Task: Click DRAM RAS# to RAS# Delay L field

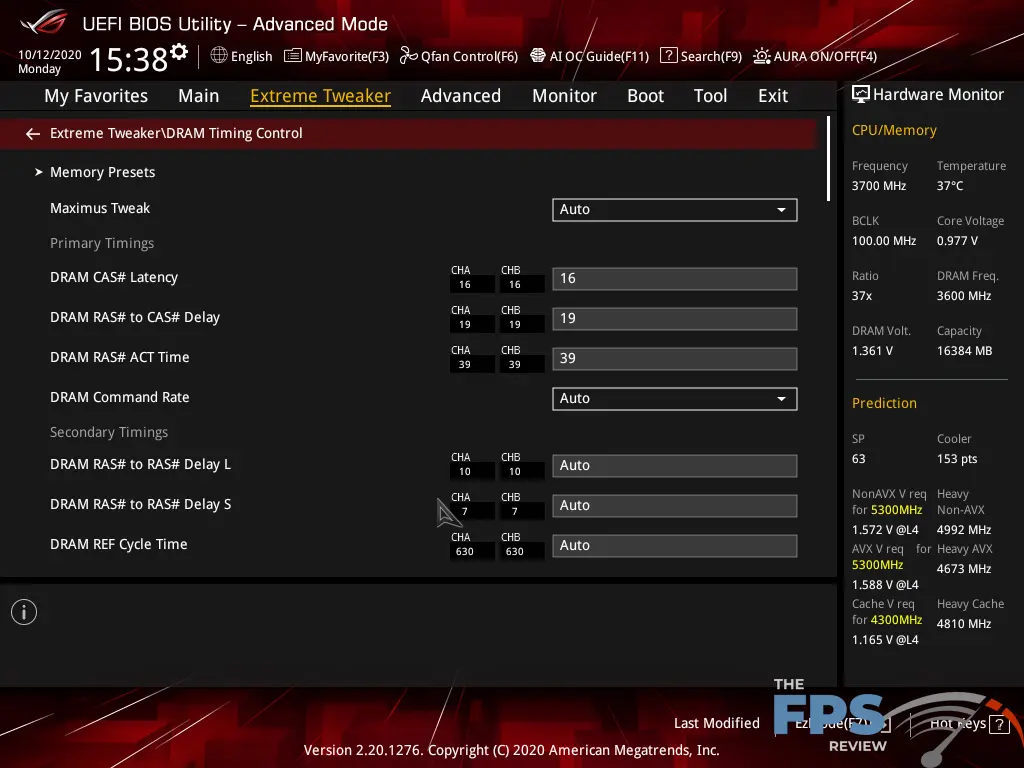Action: [x=675, y=466]
